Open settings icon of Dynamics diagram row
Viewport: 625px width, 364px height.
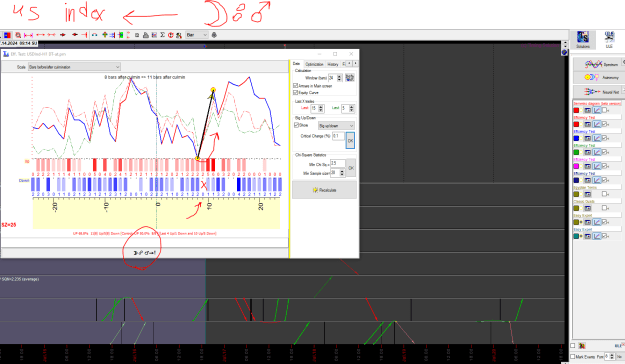coord(588,110)
